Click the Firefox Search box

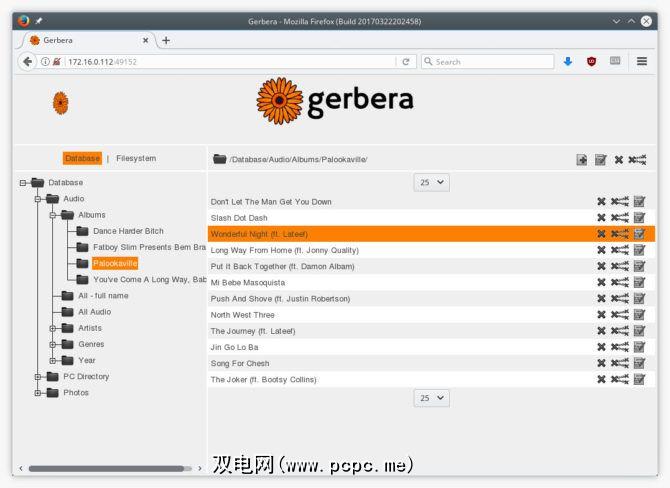pyautogui.click(x=487, y=62)
